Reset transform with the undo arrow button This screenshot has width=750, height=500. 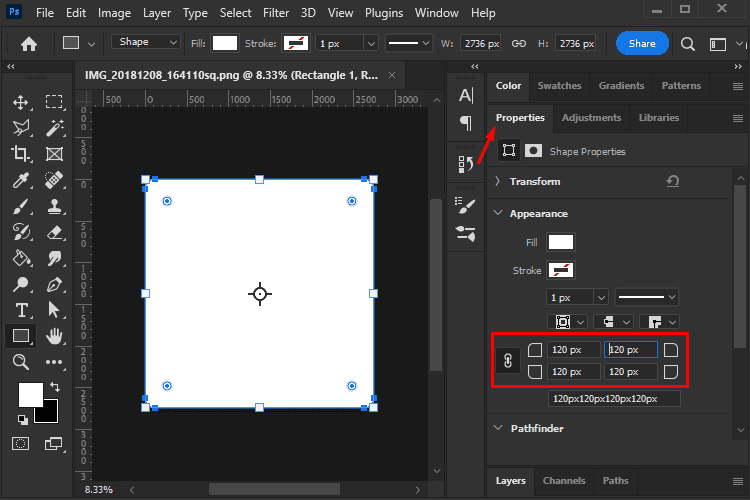(x=672, y=182)
